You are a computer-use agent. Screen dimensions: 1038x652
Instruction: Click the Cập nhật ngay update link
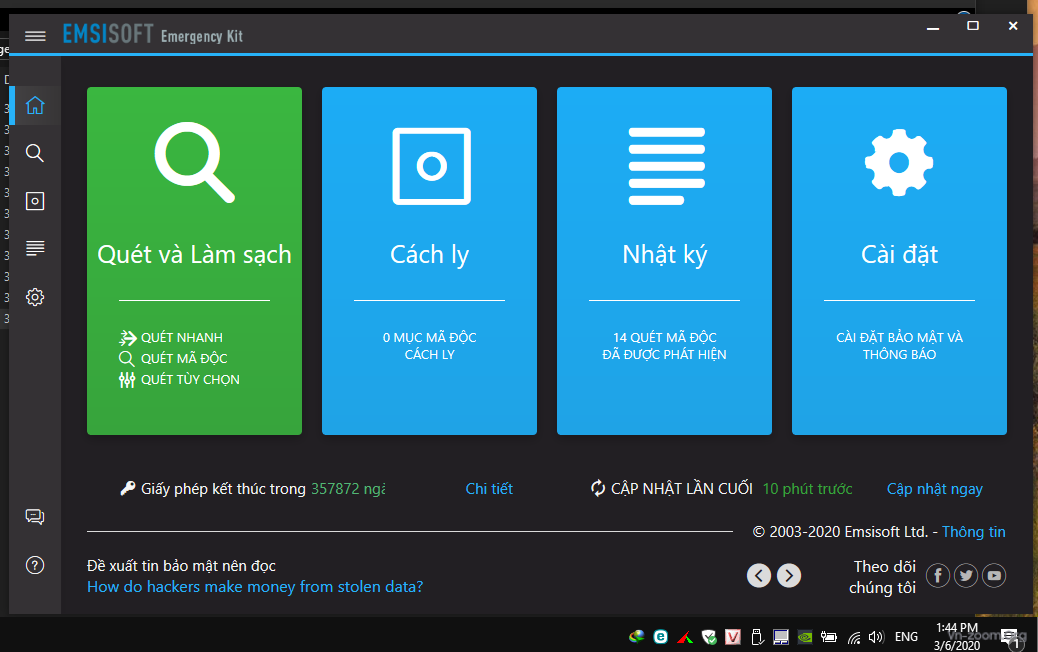(x=934, y=489)
